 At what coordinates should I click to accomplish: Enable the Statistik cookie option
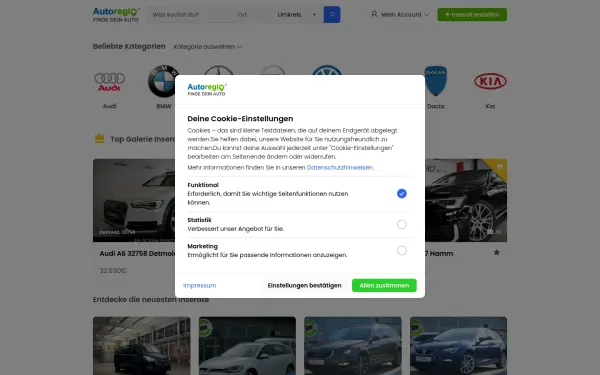coord(401,224)
